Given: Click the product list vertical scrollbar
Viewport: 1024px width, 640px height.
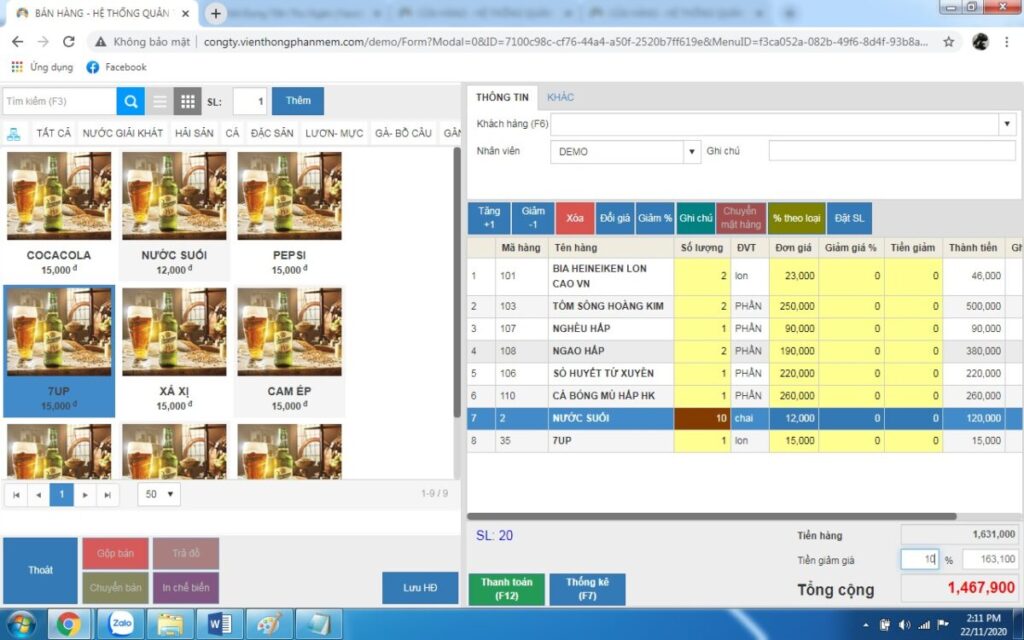Looking at the screenshot, I should point(457,283).
